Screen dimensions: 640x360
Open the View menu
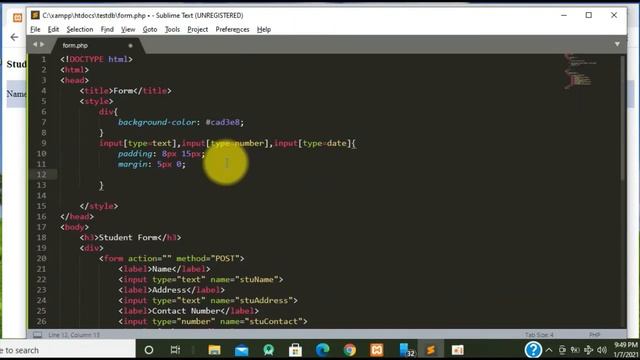click(x=128, y=29)
